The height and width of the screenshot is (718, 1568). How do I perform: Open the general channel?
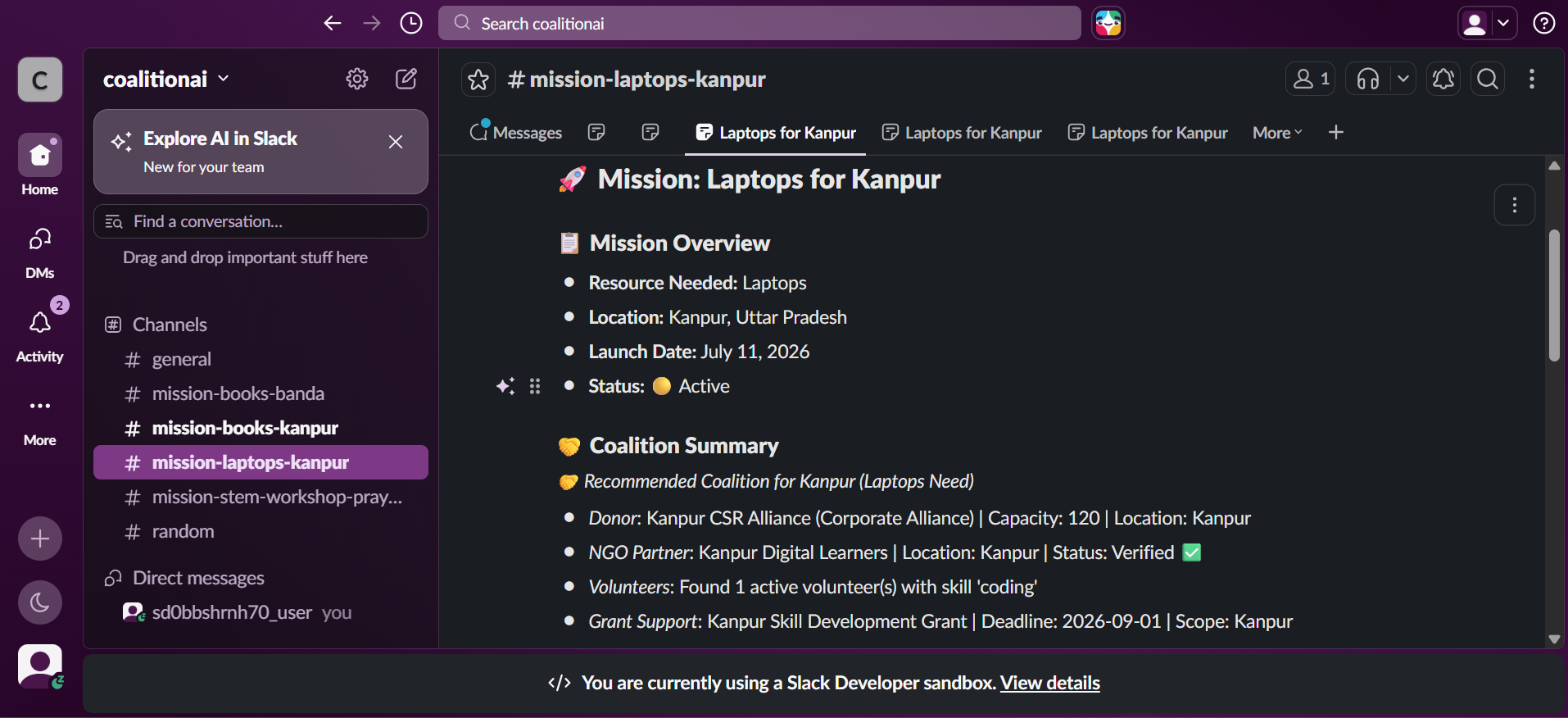261,359
